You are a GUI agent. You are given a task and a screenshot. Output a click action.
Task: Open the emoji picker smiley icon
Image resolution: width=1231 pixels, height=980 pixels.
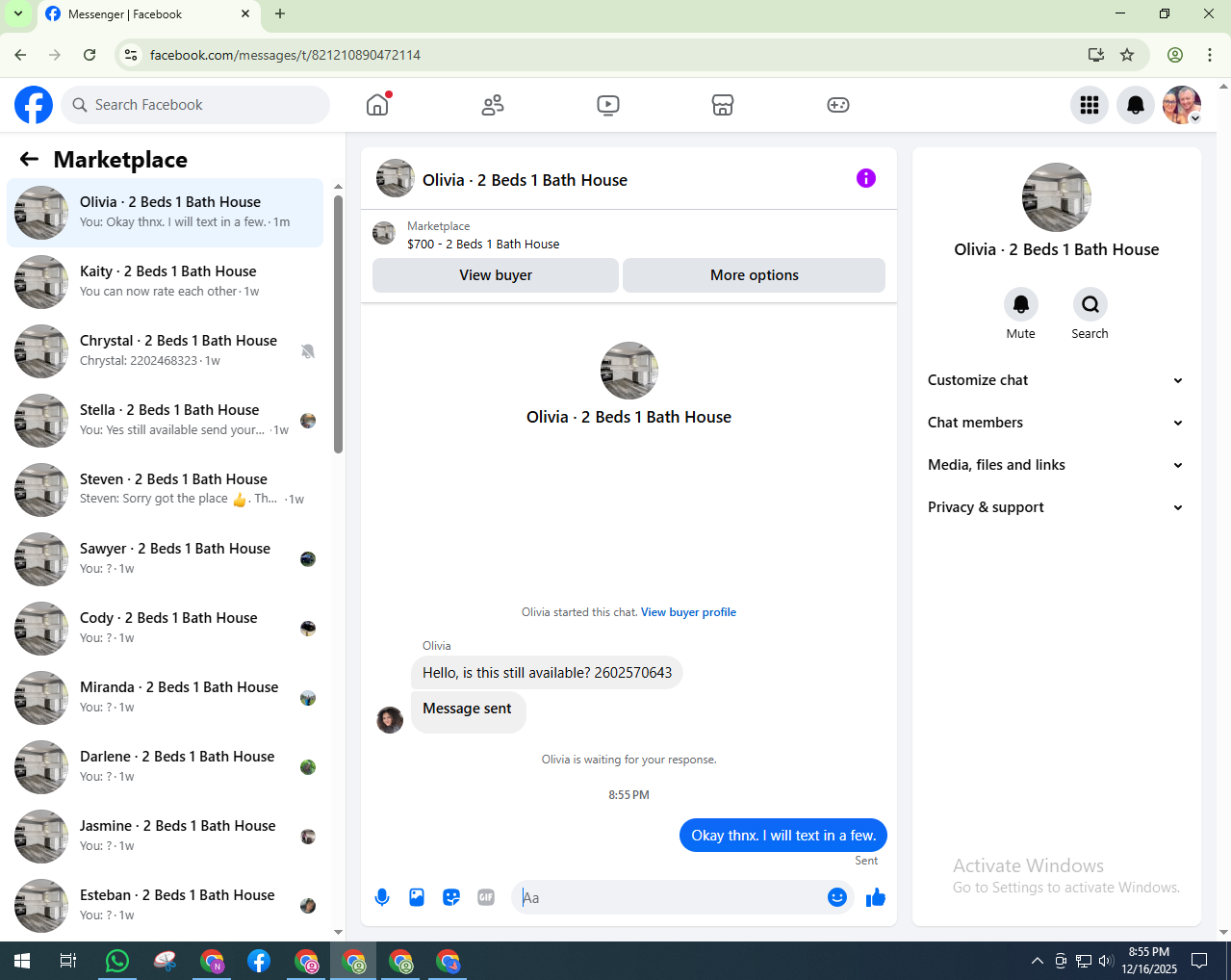pyautogui.click(x=837, y=897)
